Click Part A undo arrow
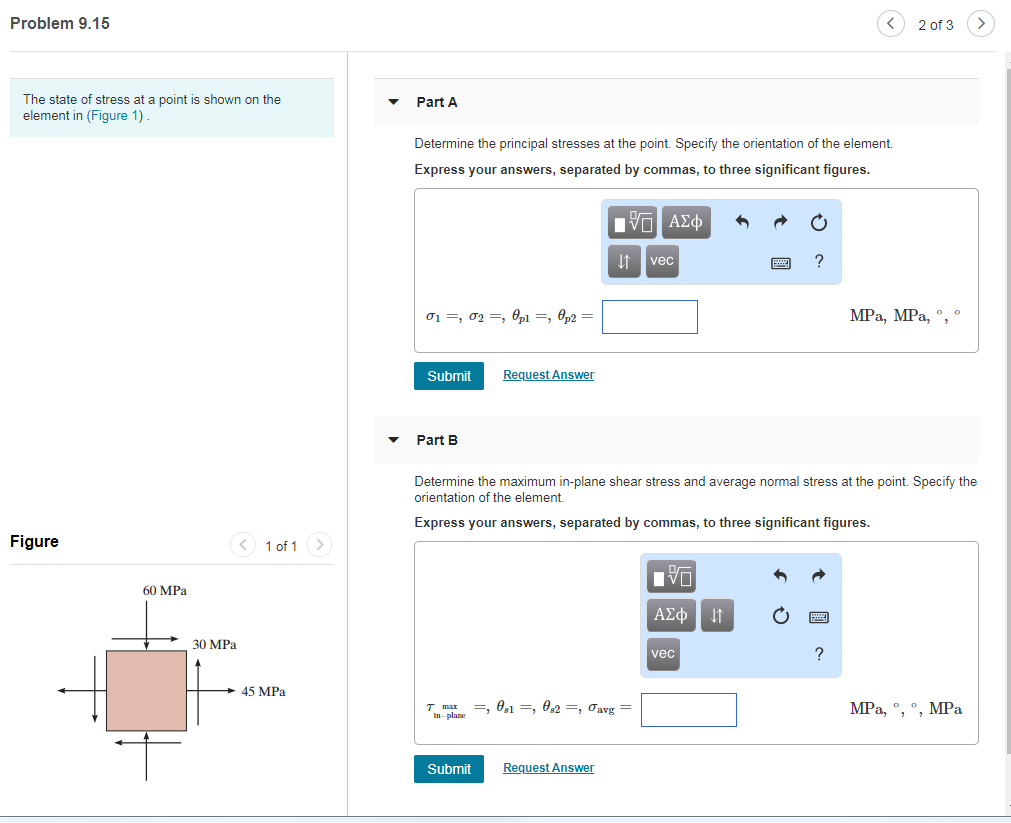This screenshot has width=1011, height=823. (742, 223)
